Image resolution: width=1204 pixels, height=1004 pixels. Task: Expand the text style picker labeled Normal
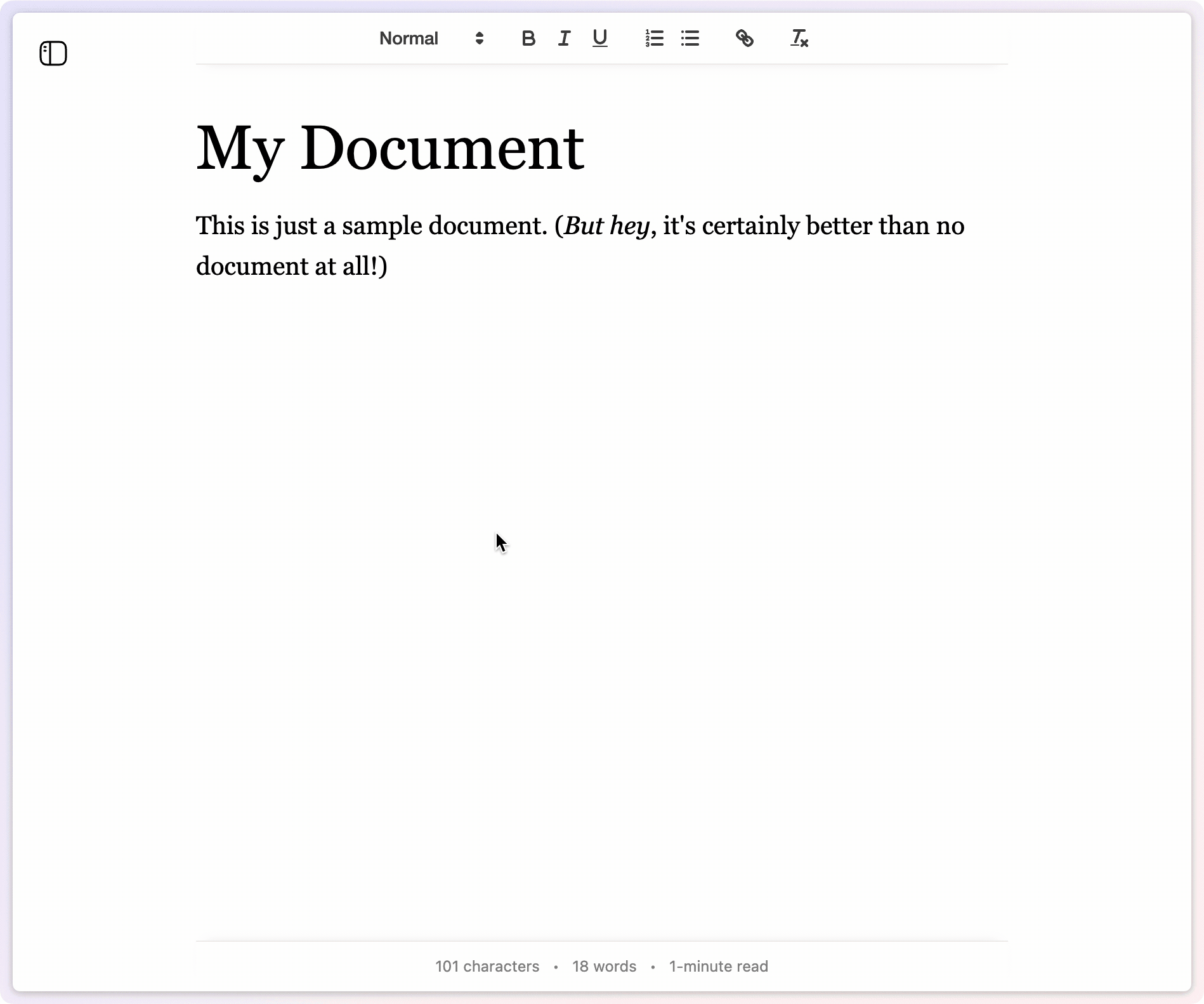(x=409, y=39)
